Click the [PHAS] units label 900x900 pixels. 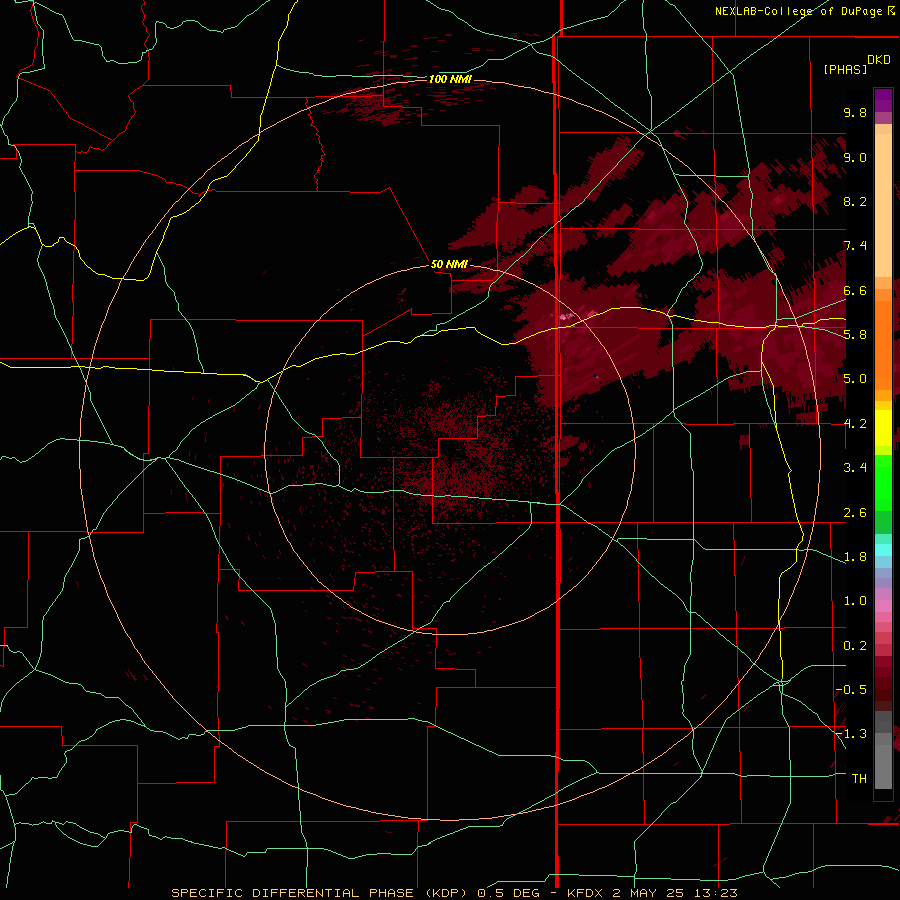point(845,69)
